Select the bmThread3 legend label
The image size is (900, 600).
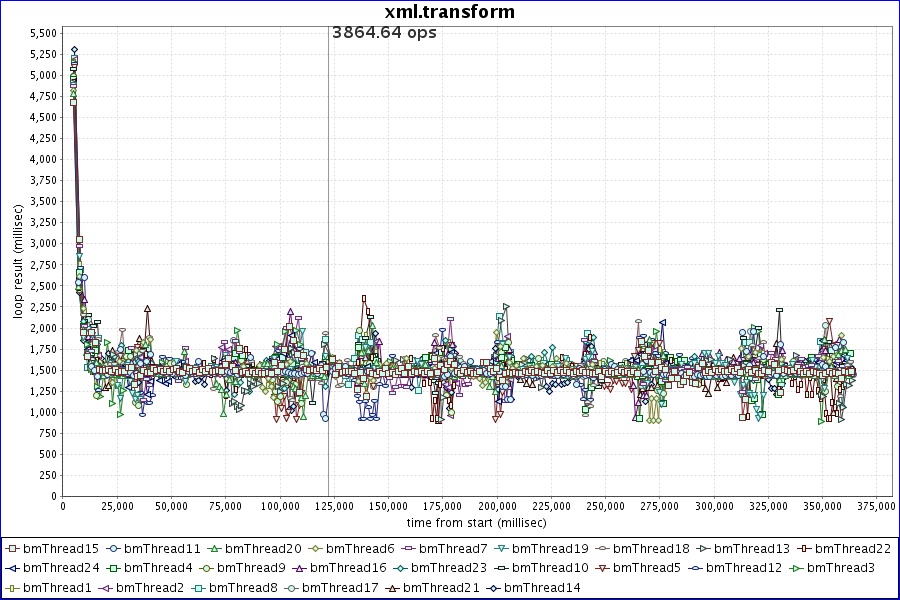click(x=840, y=568)
